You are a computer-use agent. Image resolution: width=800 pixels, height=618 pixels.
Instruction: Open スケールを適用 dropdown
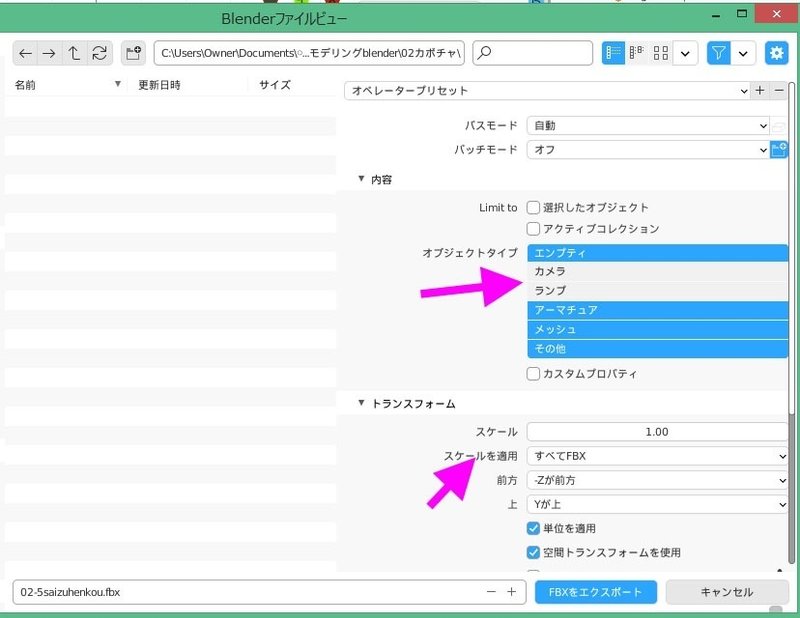tap(658, 456)
